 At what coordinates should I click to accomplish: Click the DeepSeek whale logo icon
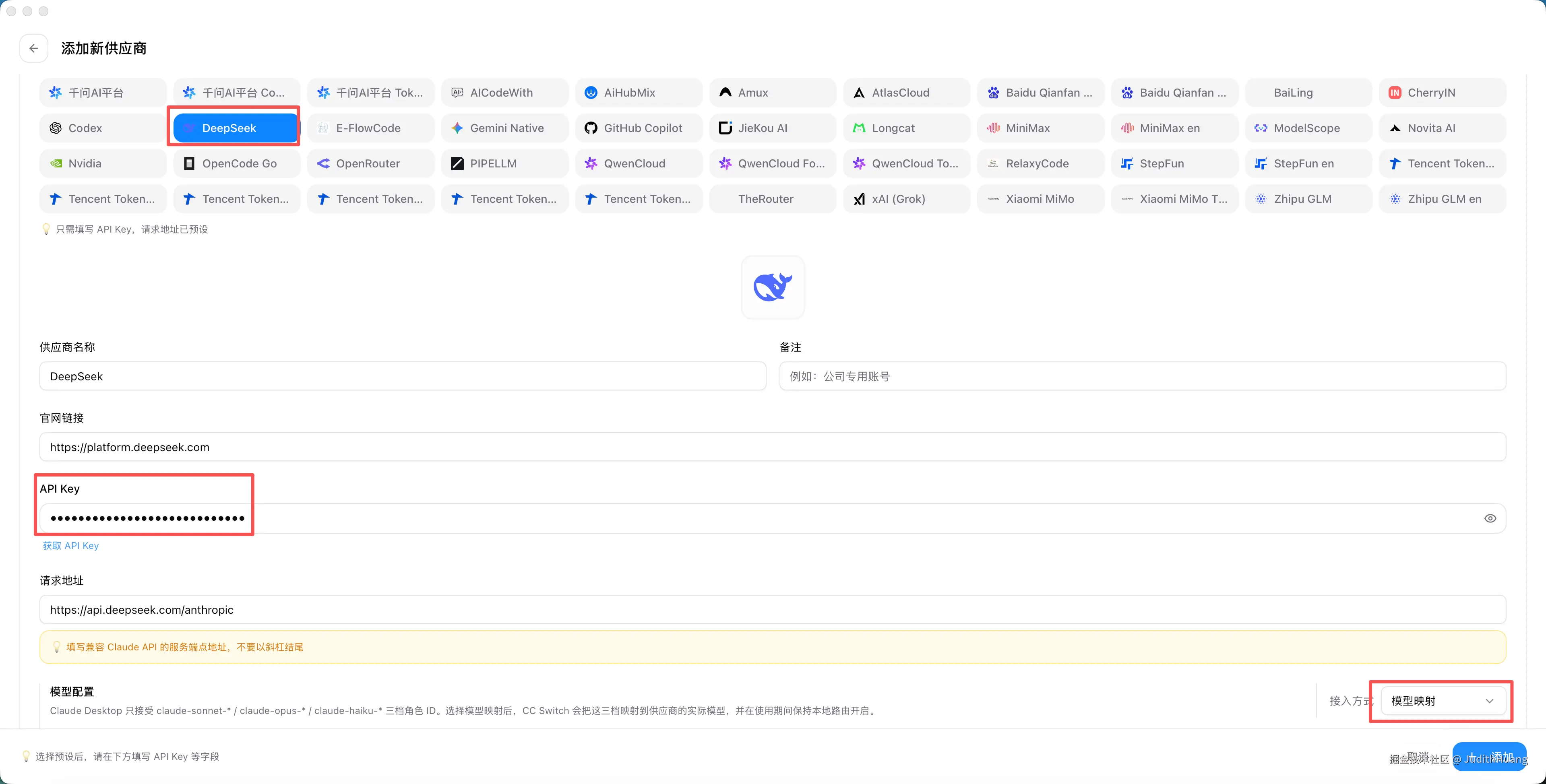point(773,287)
